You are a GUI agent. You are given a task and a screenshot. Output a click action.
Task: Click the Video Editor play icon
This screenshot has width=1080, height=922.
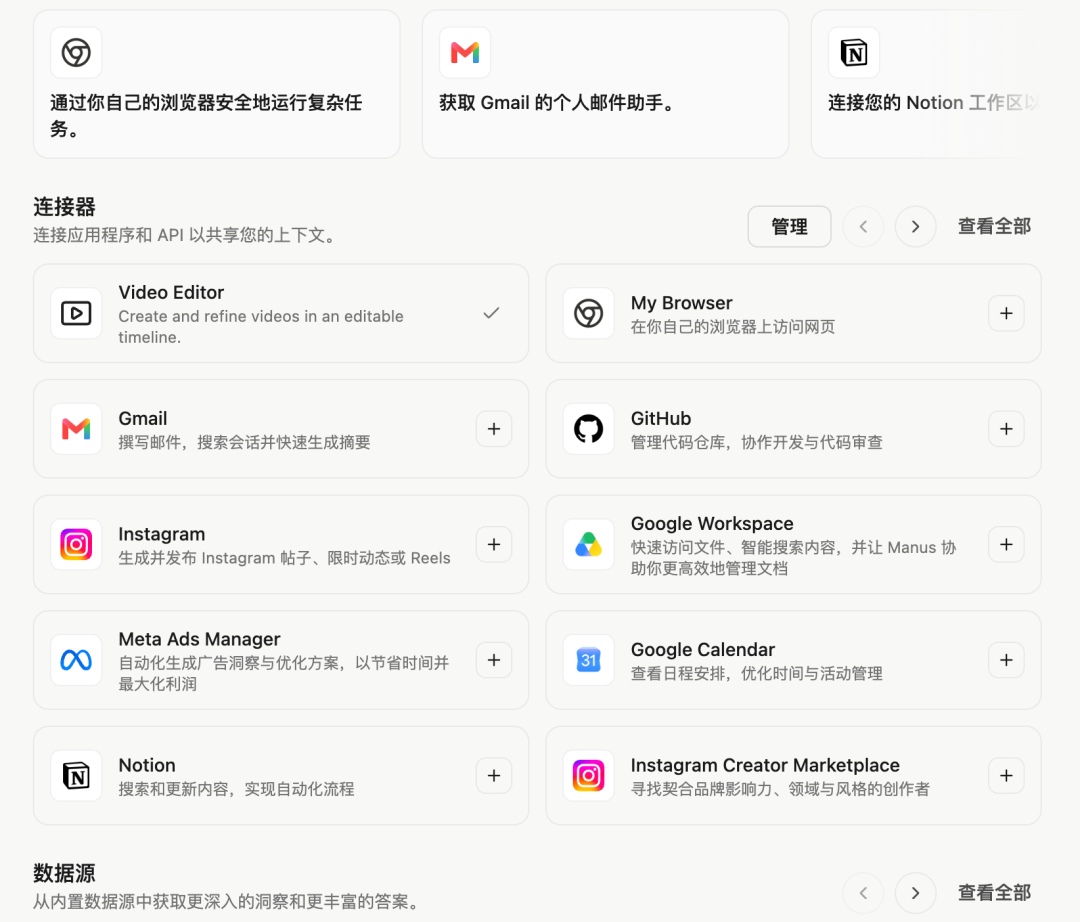pos(76,313)
